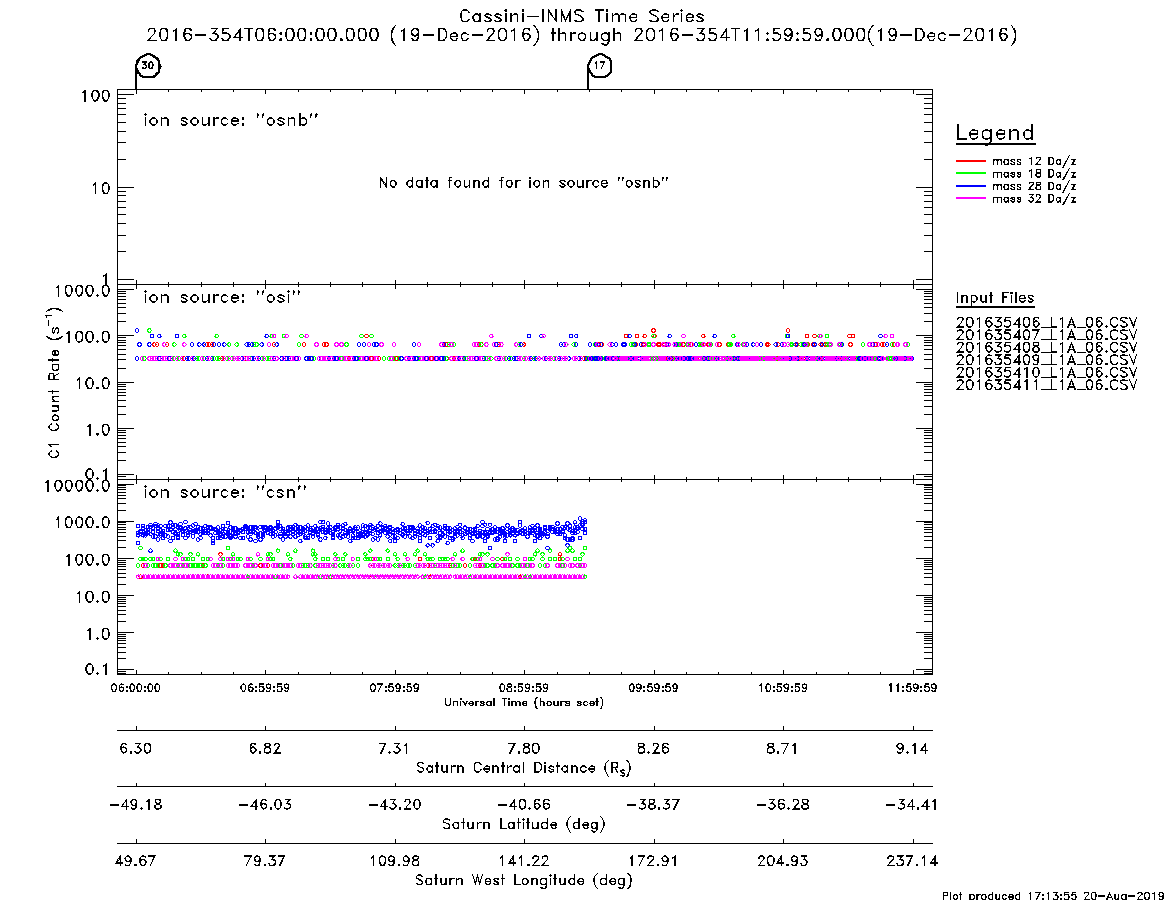This screenshot has height=900, width=1165.
Task: Click the green mass 18 Da/z legend line
Action: tap(970, 173)
